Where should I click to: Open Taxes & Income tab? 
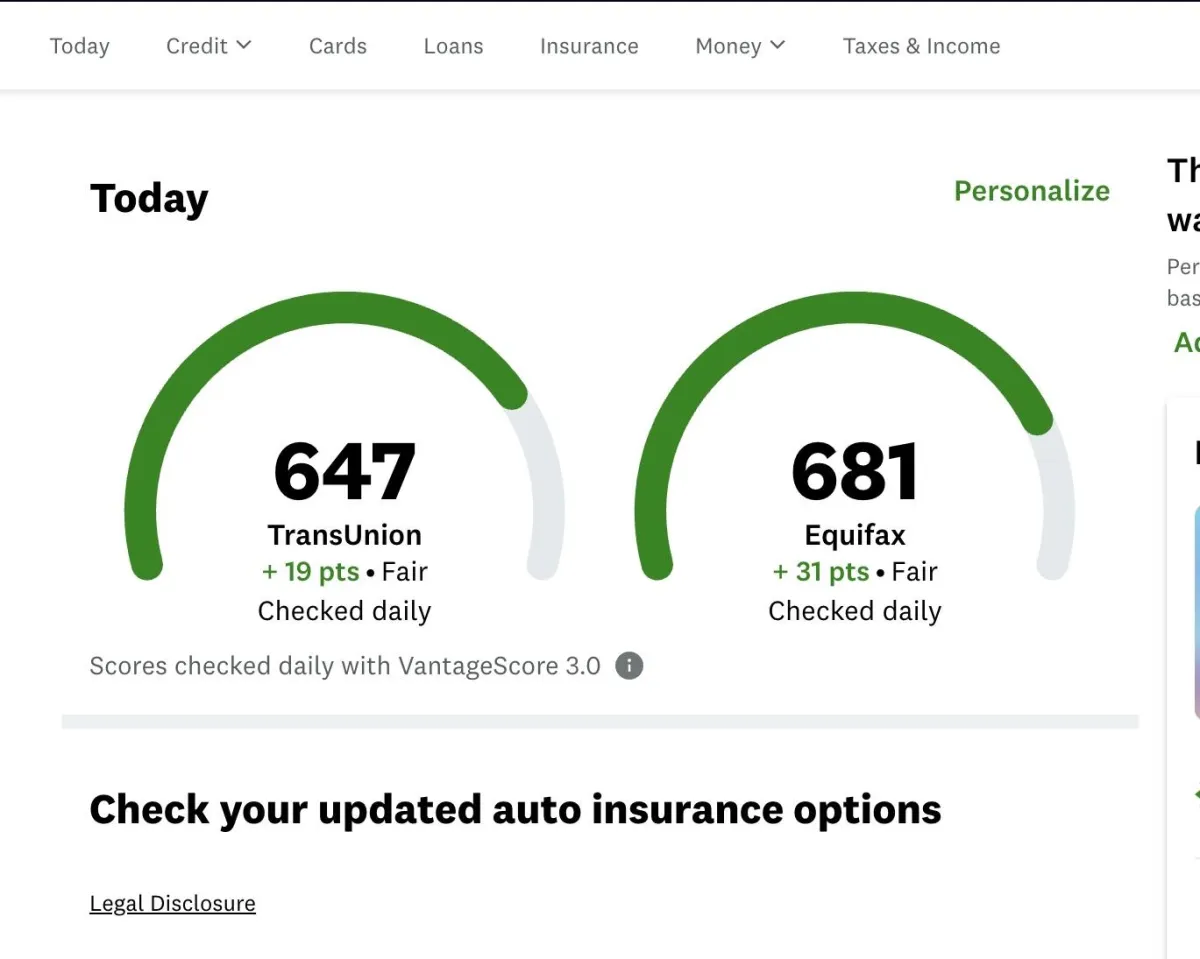[921, 46]
